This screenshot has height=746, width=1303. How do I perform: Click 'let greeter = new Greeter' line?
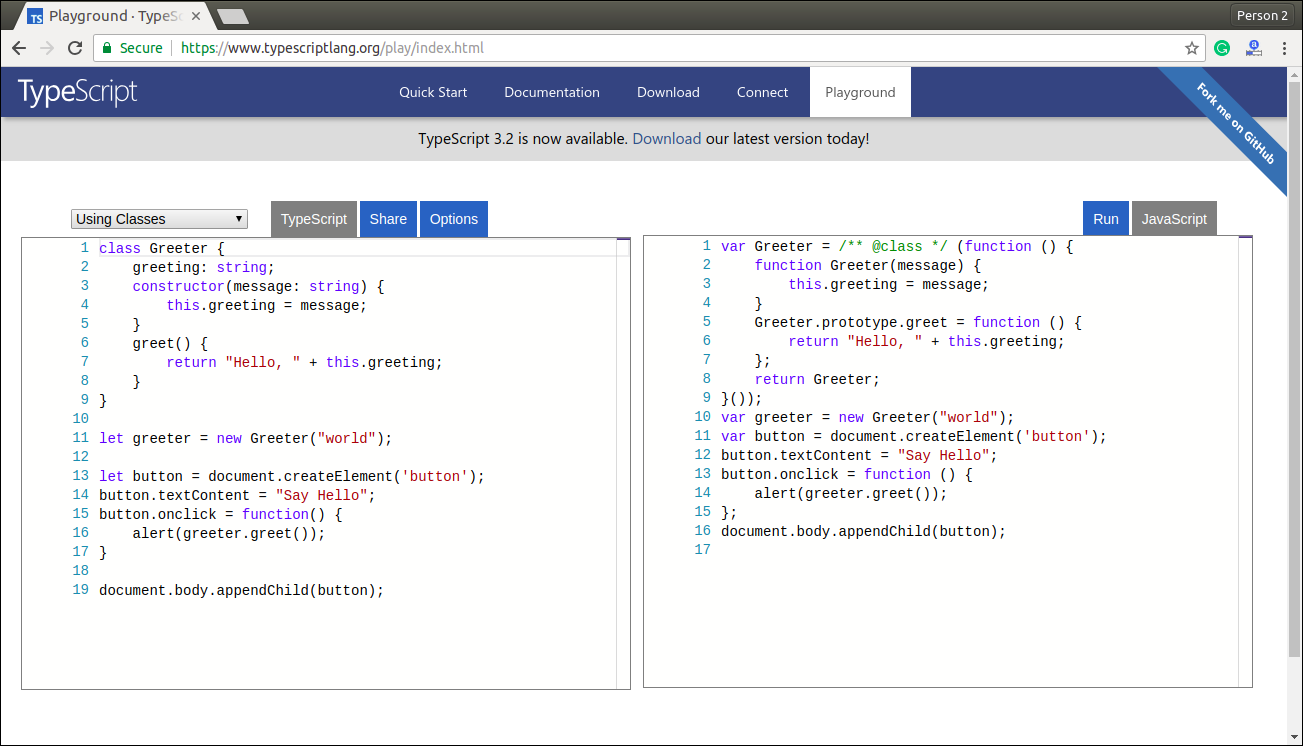click(x=246, y=438)
